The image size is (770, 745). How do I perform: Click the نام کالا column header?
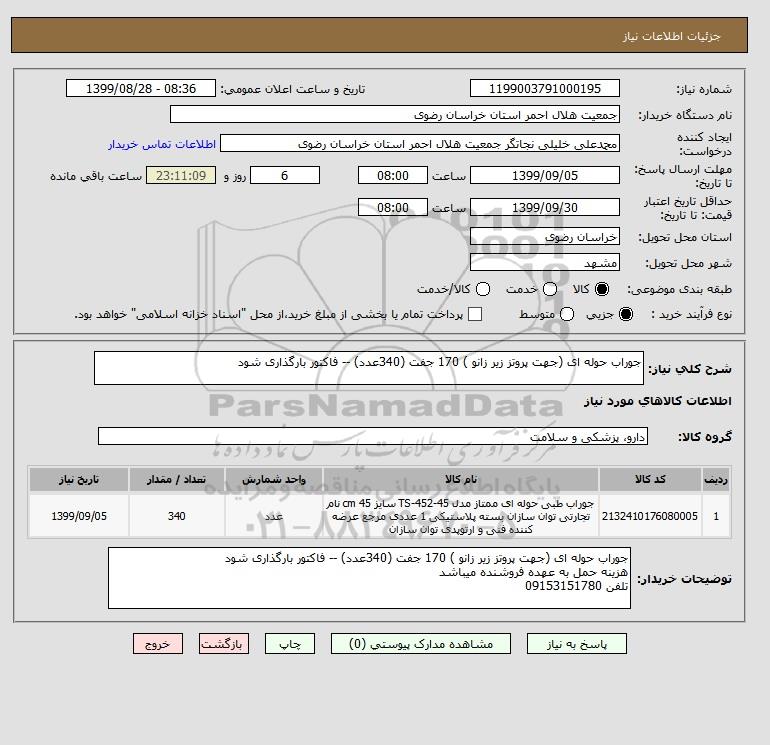pyautogui.click(x=461, y=479)
